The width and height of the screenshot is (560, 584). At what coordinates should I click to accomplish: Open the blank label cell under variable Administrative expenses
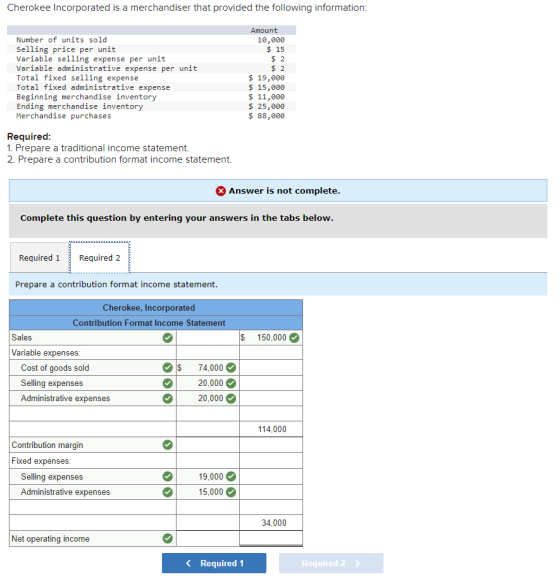point(93,414)
